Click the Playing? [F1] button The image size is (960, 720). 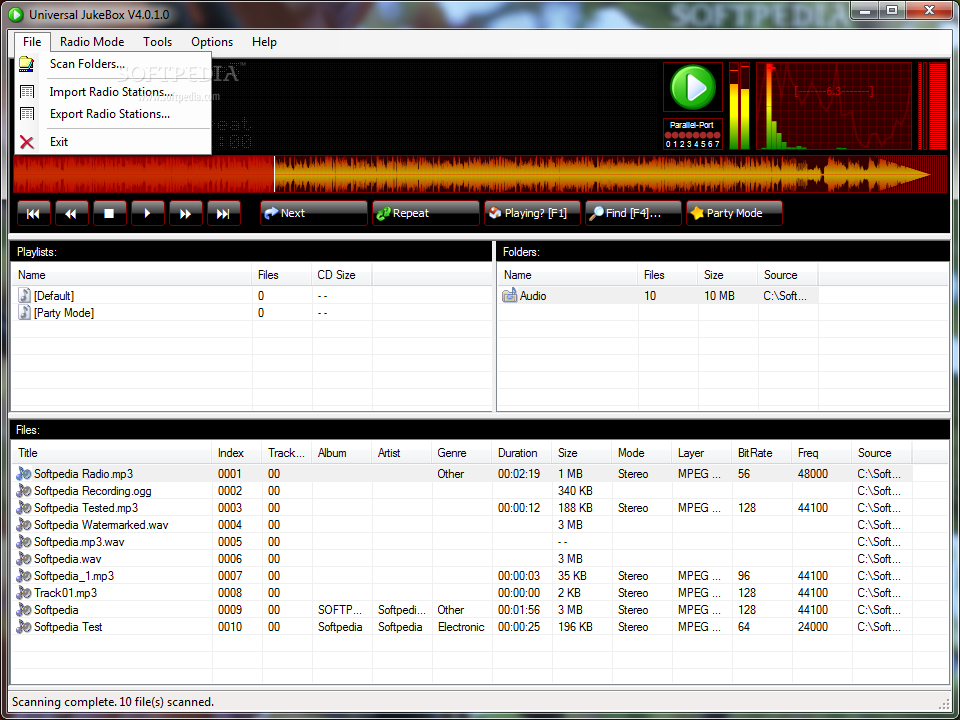pos(532,214)
